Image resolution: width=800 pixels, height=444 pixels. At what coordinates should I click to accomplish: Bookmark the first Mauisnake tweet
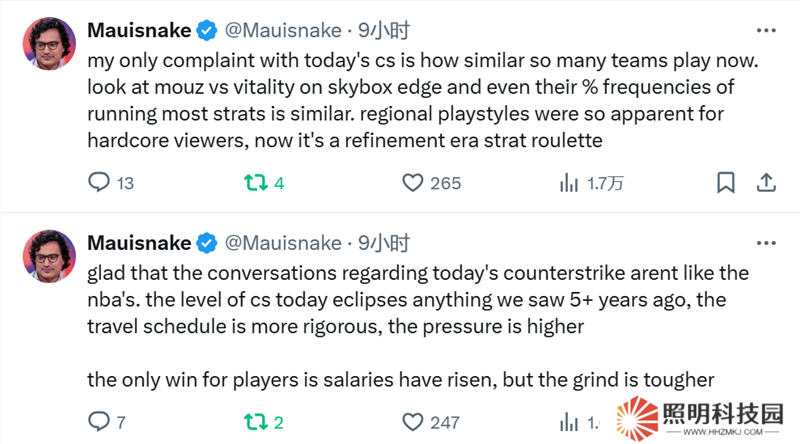point(726,183)
